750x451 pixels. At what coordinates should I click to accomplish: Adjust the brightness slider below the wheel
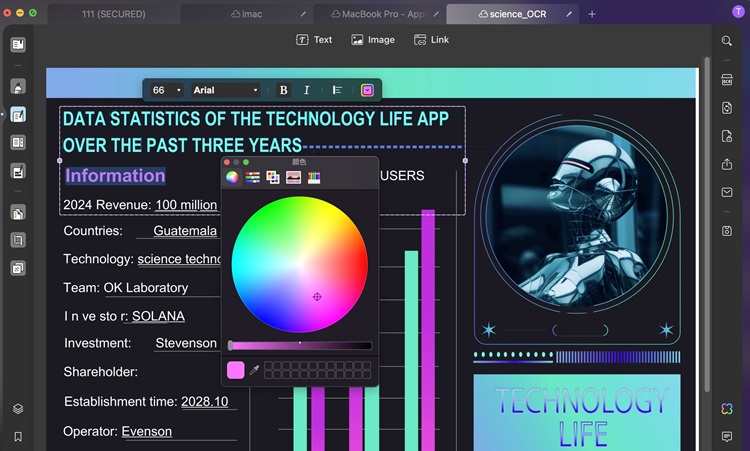coord(300,345)
